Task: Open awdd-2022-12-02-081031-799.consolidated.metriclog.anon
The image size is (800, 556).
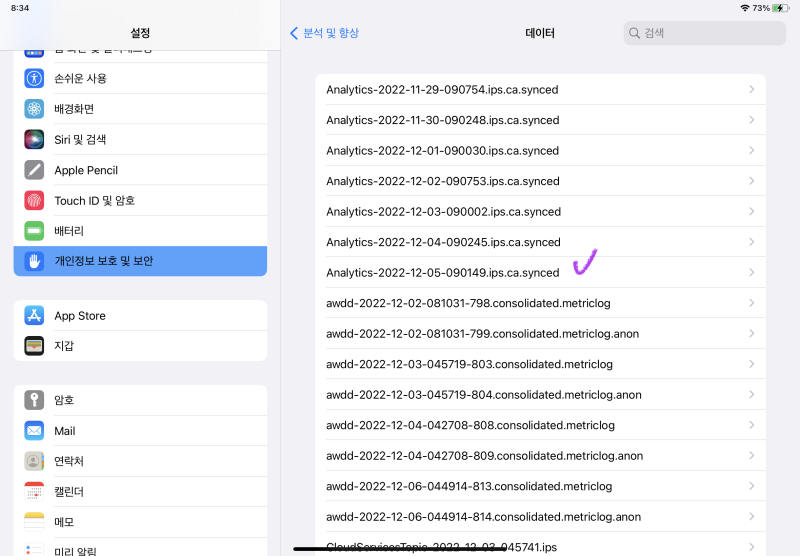Action: coord(540,334)
